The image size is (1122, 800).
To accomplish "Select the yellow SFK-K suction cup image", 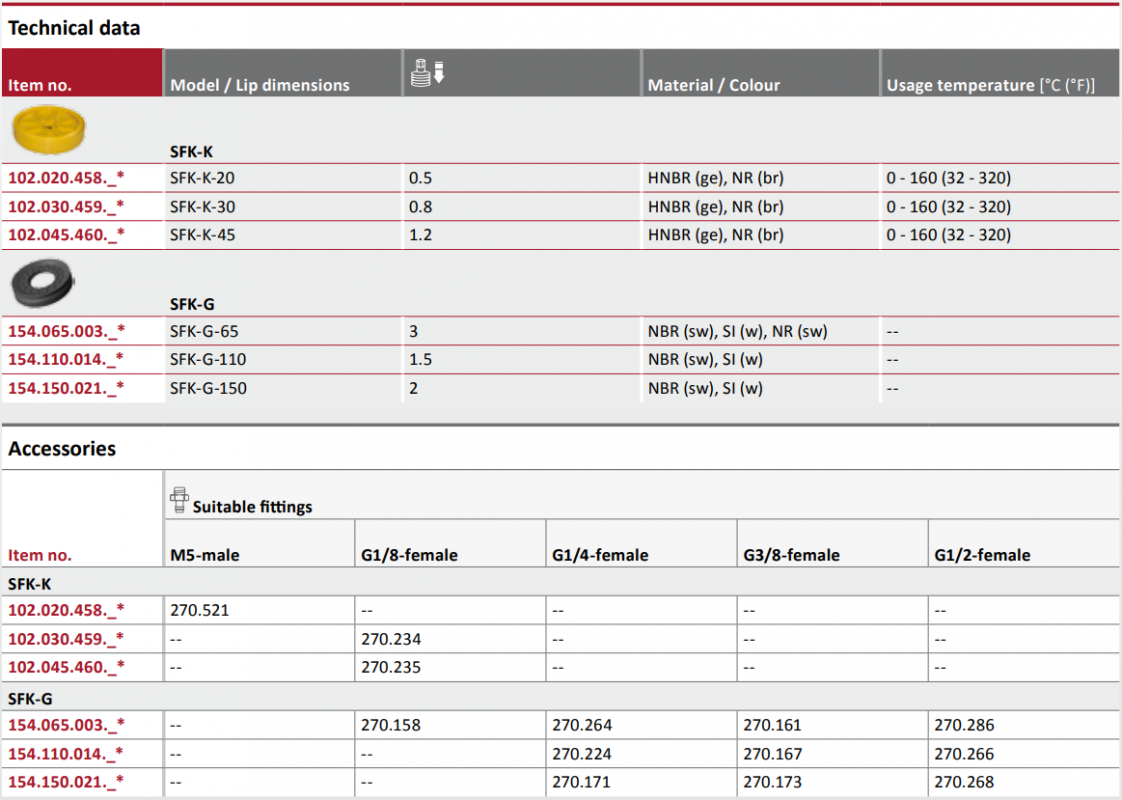I will click(x=49, y=130).
